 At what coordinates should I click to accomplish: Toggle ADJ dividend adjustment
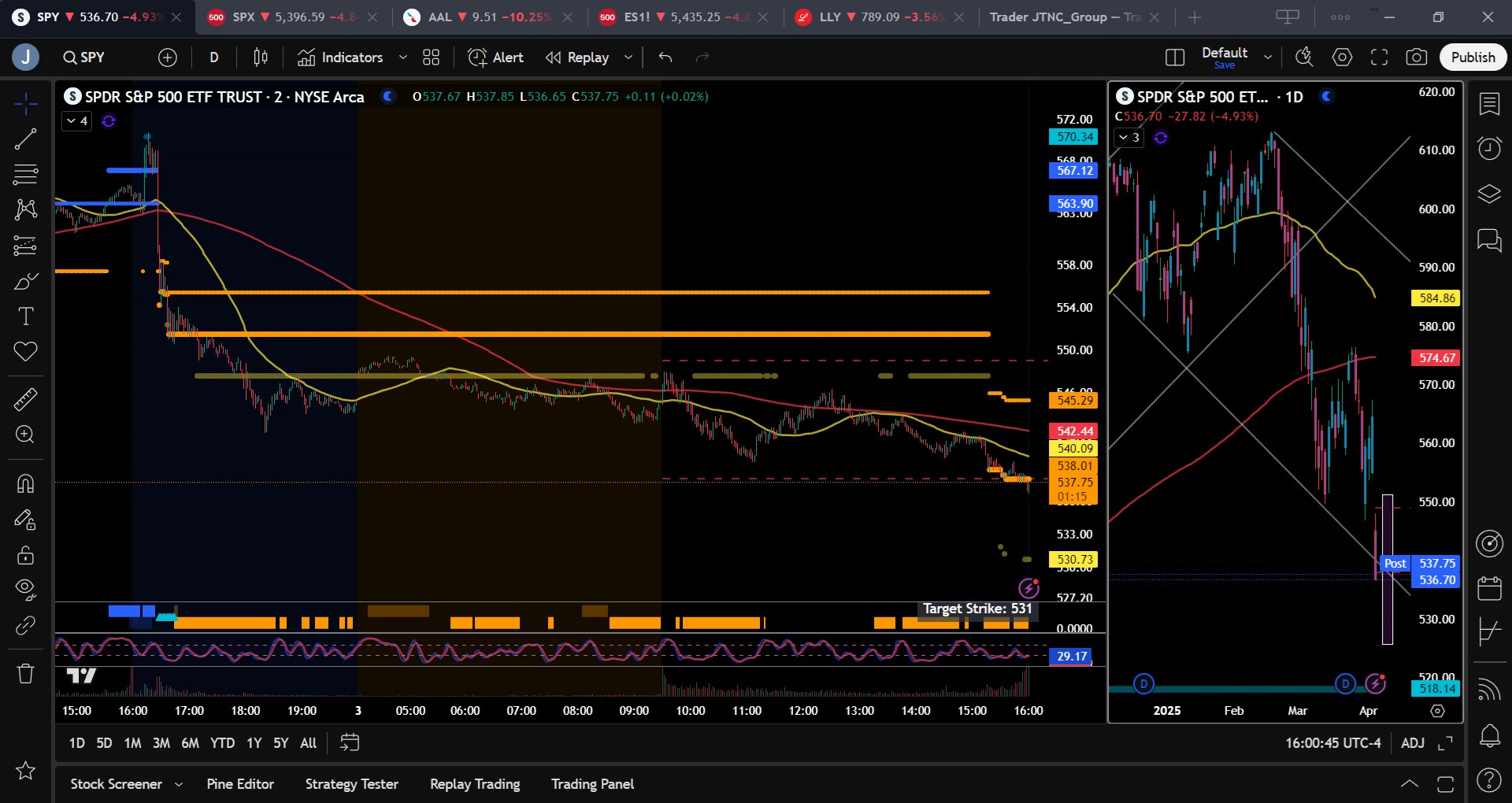click(x=1413, y=743)
